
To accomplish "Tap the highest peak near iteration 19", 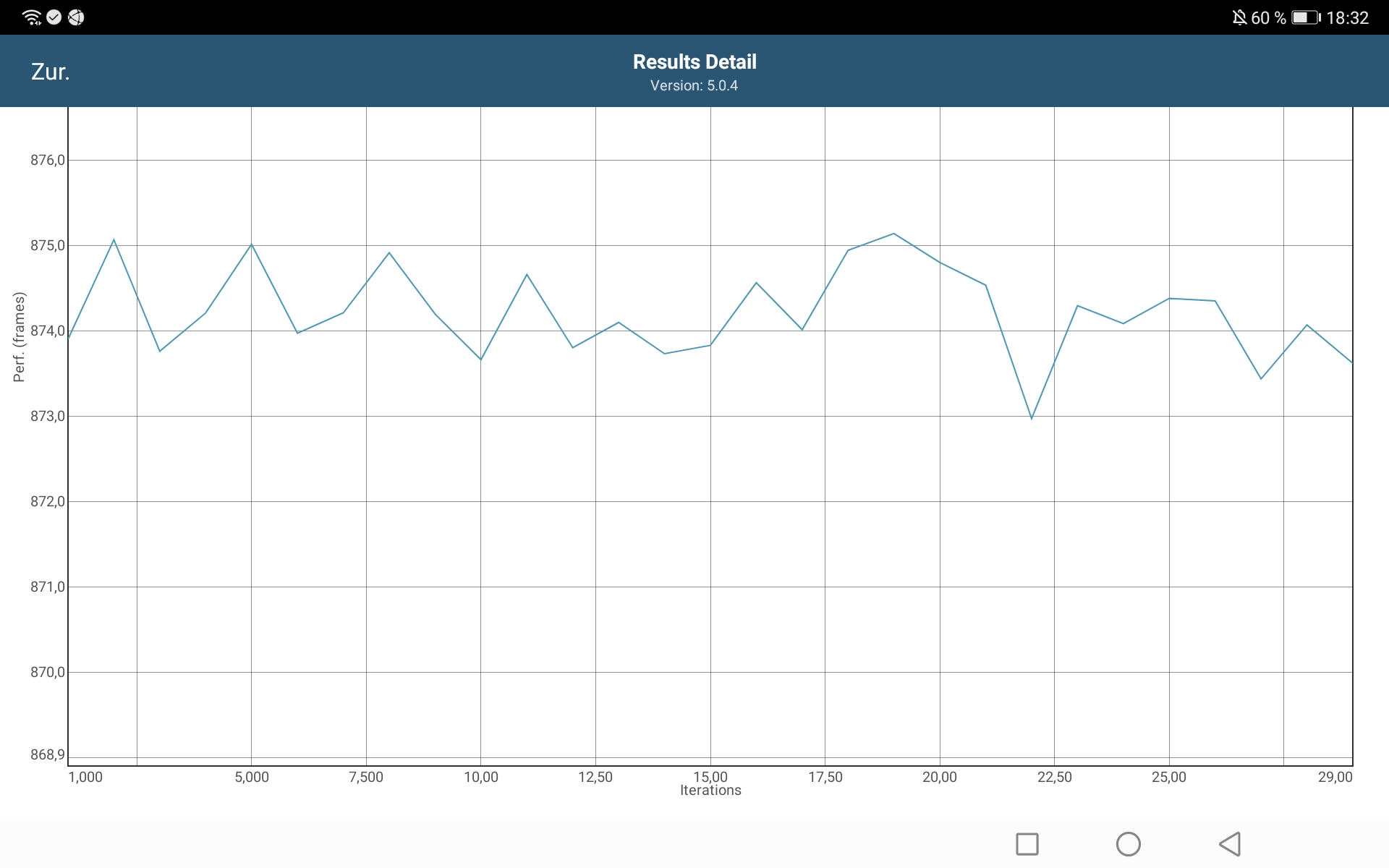I will click(894, 234).
